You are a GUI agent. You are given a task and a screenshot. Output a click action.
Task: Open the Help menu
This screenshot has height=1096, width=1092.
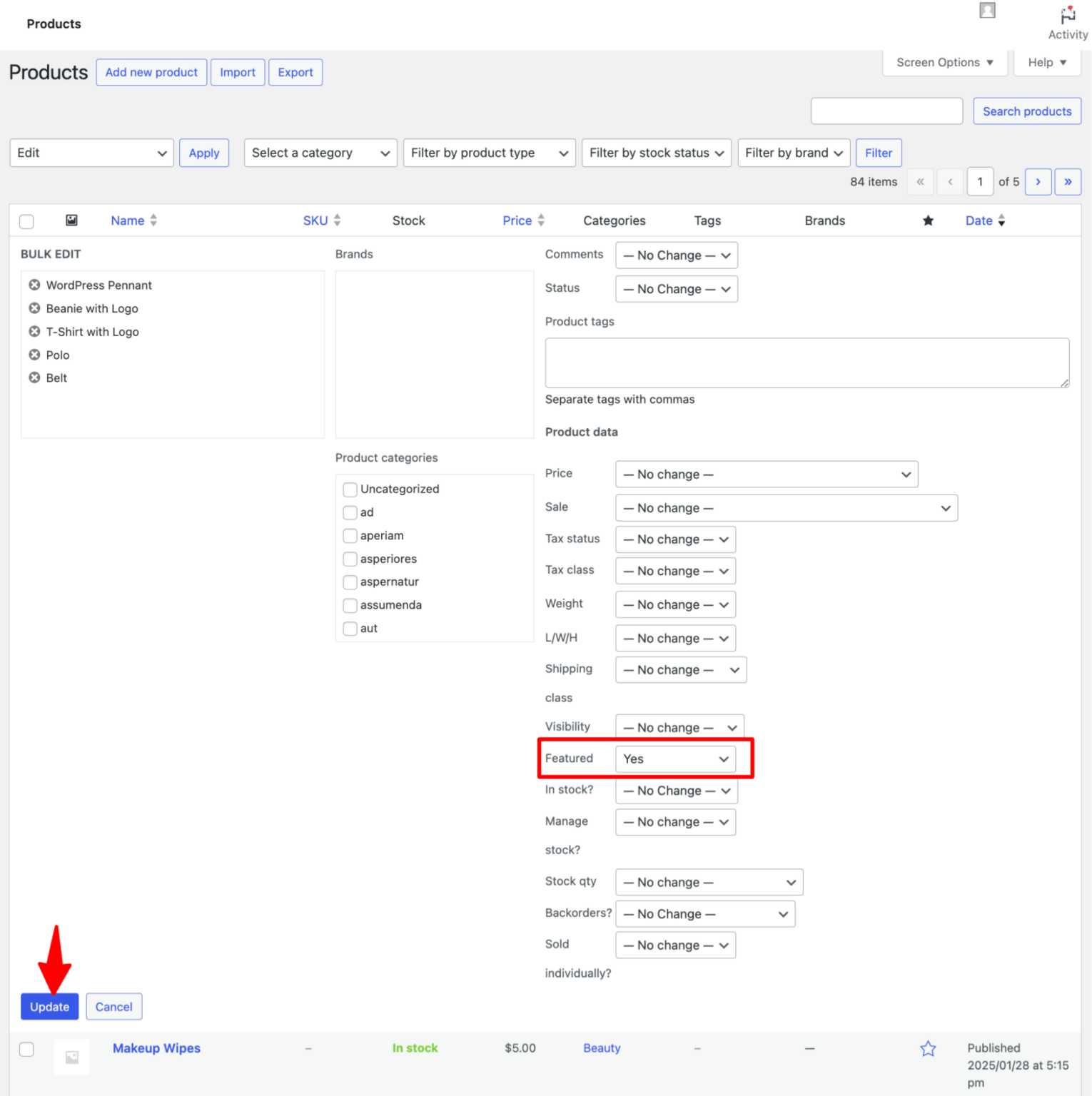click(1046, 62)
